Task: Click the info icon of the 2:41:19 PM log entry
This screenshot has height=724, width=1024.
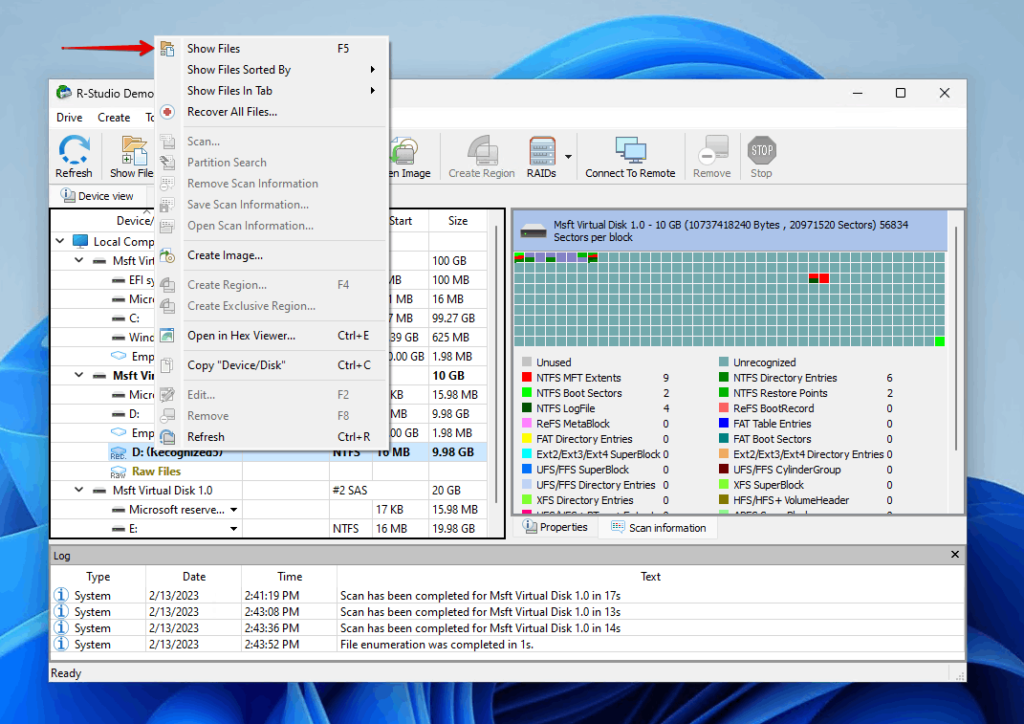Action: click(x=61, y=595)
